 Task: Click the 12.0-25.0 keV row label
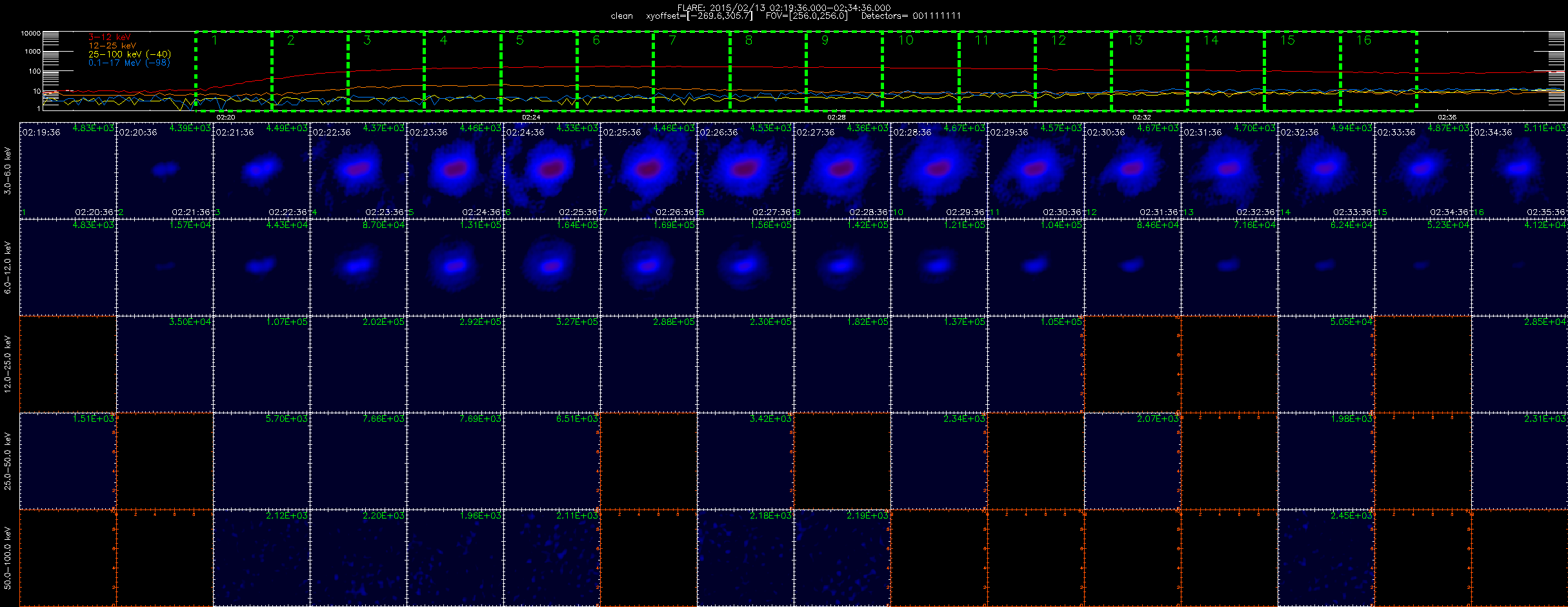8,364
